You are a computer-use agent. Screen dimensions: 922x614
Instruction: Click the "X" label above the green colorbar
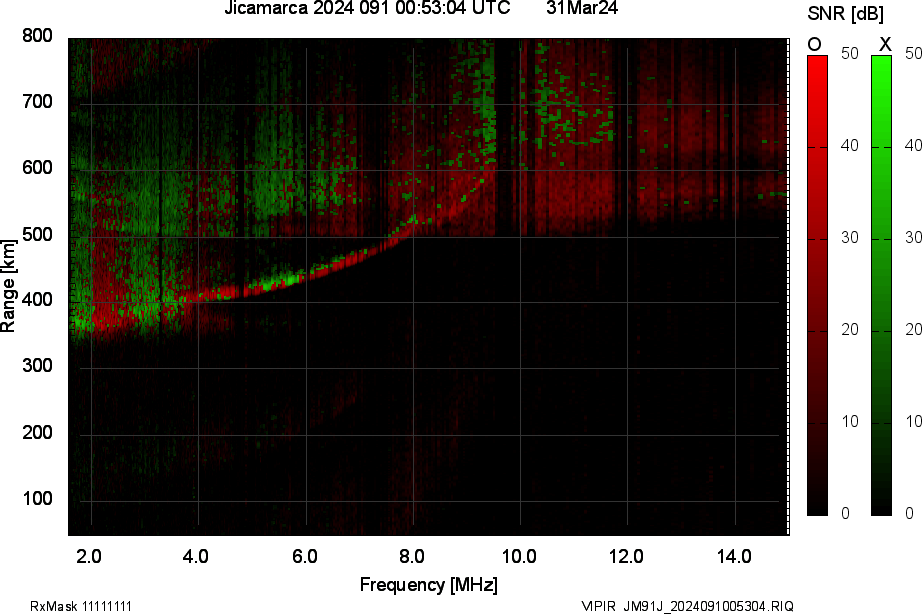(884, 44)
